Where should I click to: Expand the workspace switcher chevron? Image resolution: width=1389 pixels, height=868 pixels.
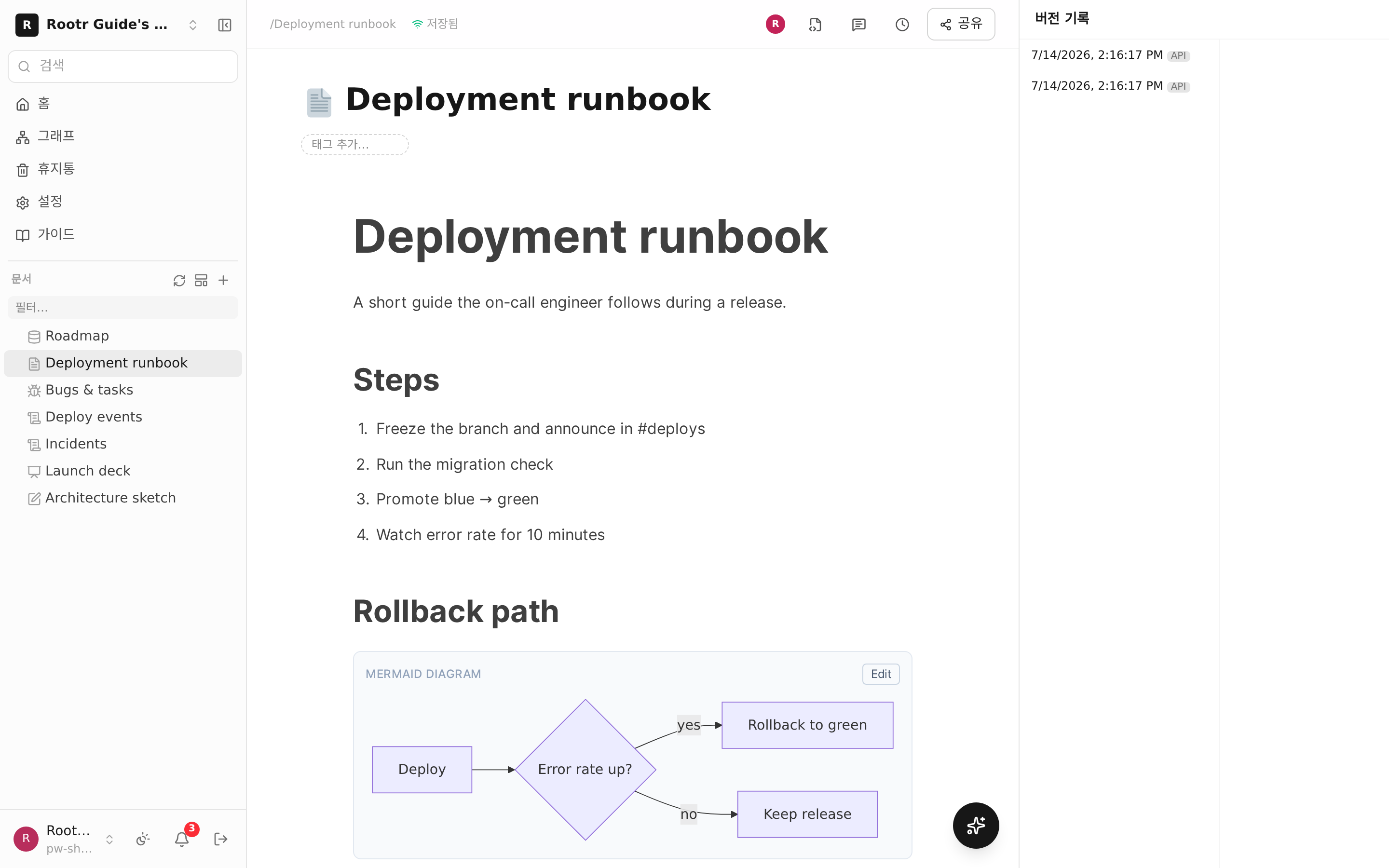(x=193, y=25)
